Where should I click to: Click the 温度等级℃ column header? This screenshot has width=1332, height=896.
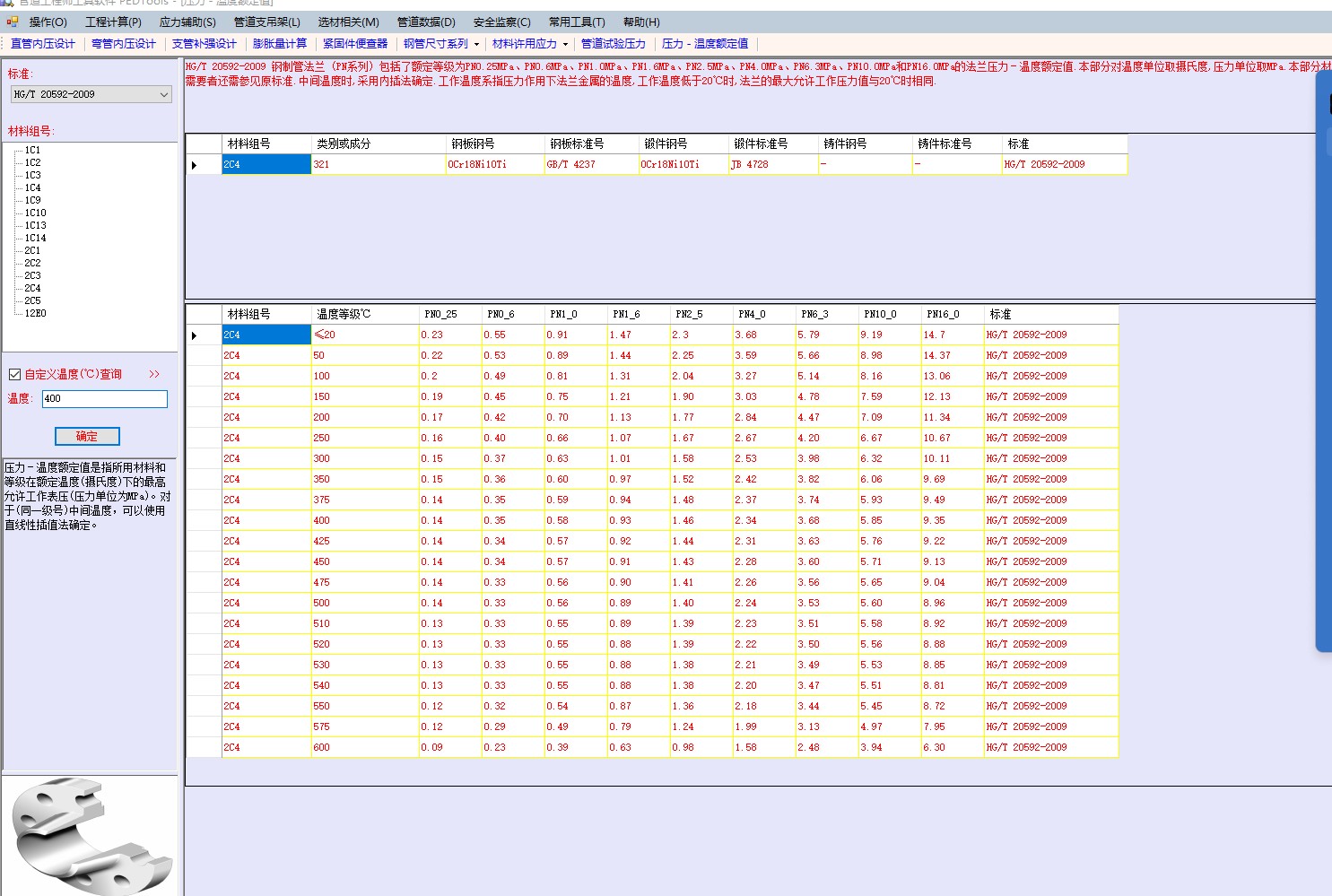365,314
